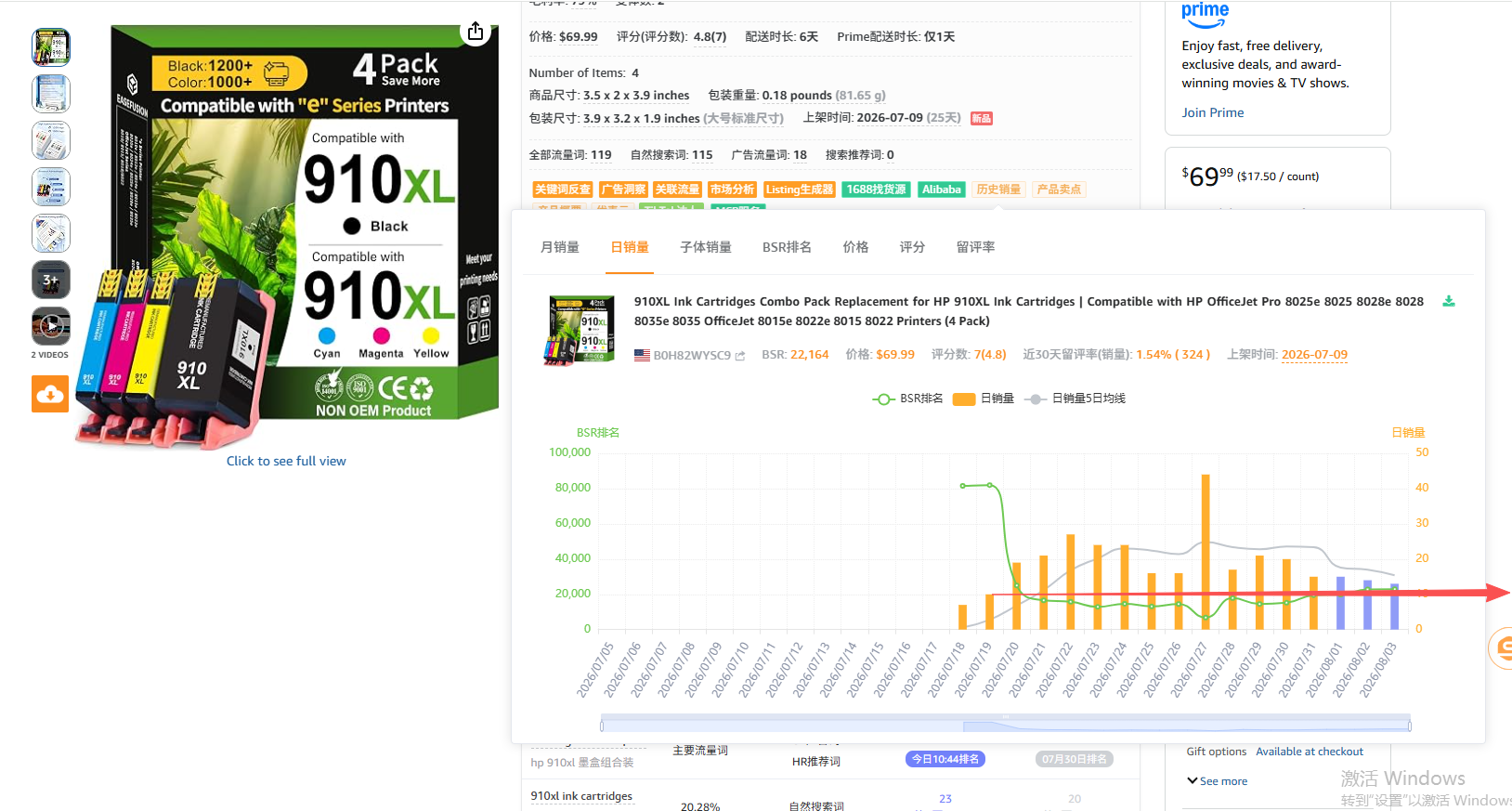The height and width of the screenshot is (811, 1512).
Task: Click the 关联流量 tag button
Action: click(x=678, y=190)
